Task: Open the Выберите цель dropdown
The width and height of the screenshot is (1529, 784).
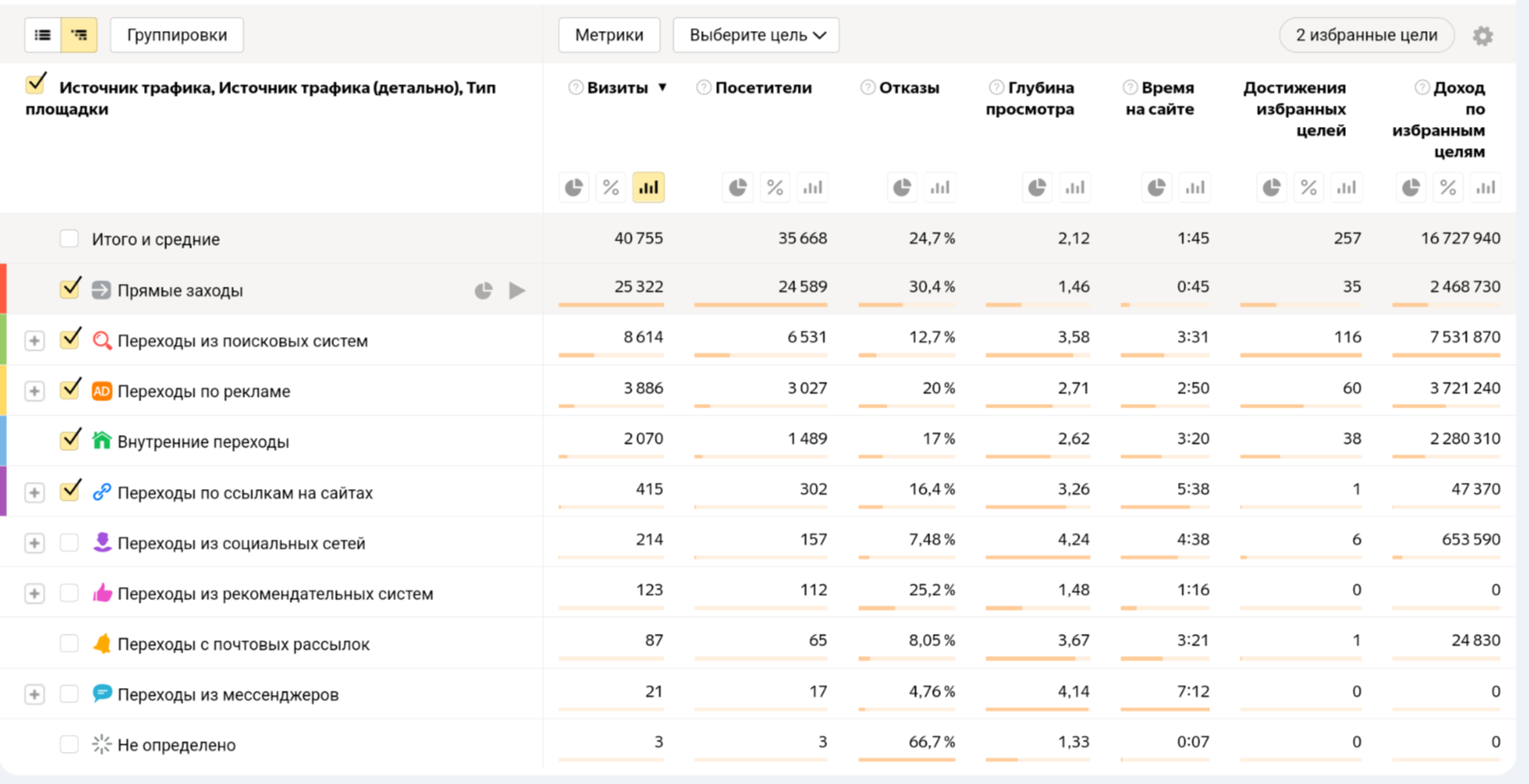Action: pyautogui.click(x=756, y=36)
